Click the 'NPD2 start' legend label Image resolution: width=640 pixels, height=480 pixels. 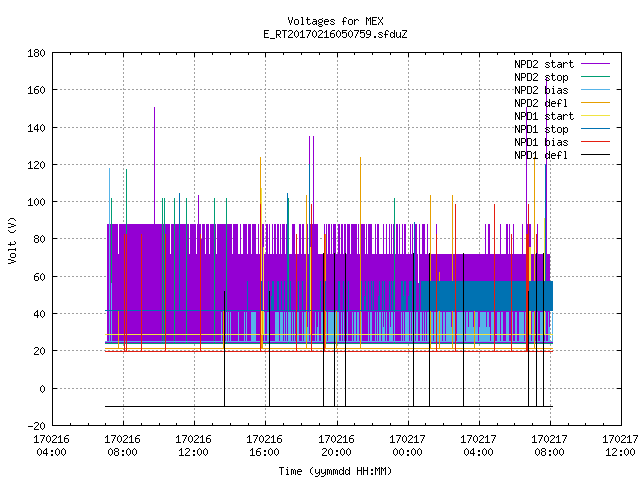544,64
